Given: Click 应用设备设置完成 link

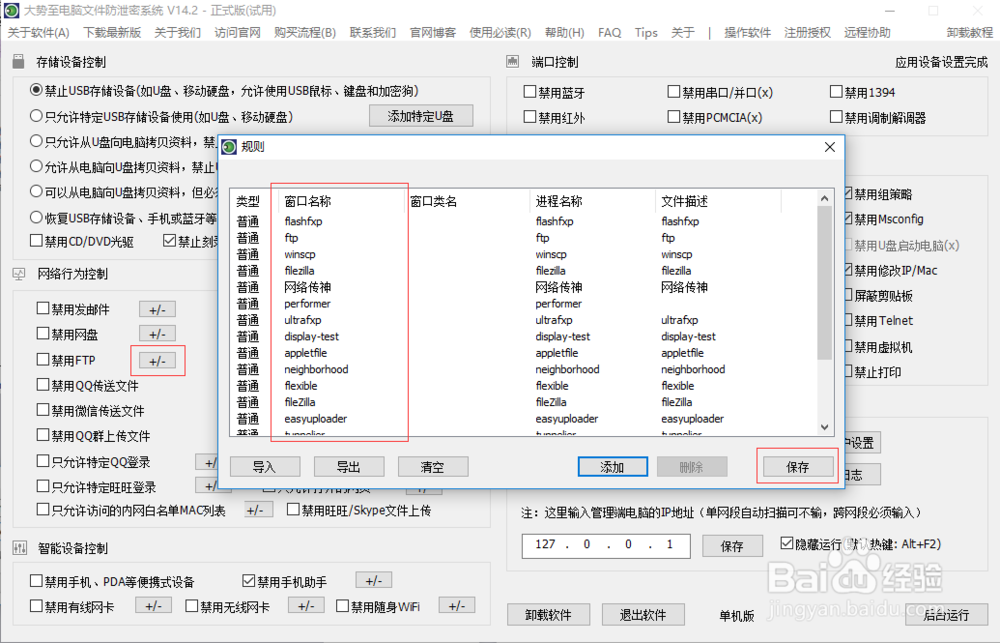Looking at the screenshot, I should point(941,62).
